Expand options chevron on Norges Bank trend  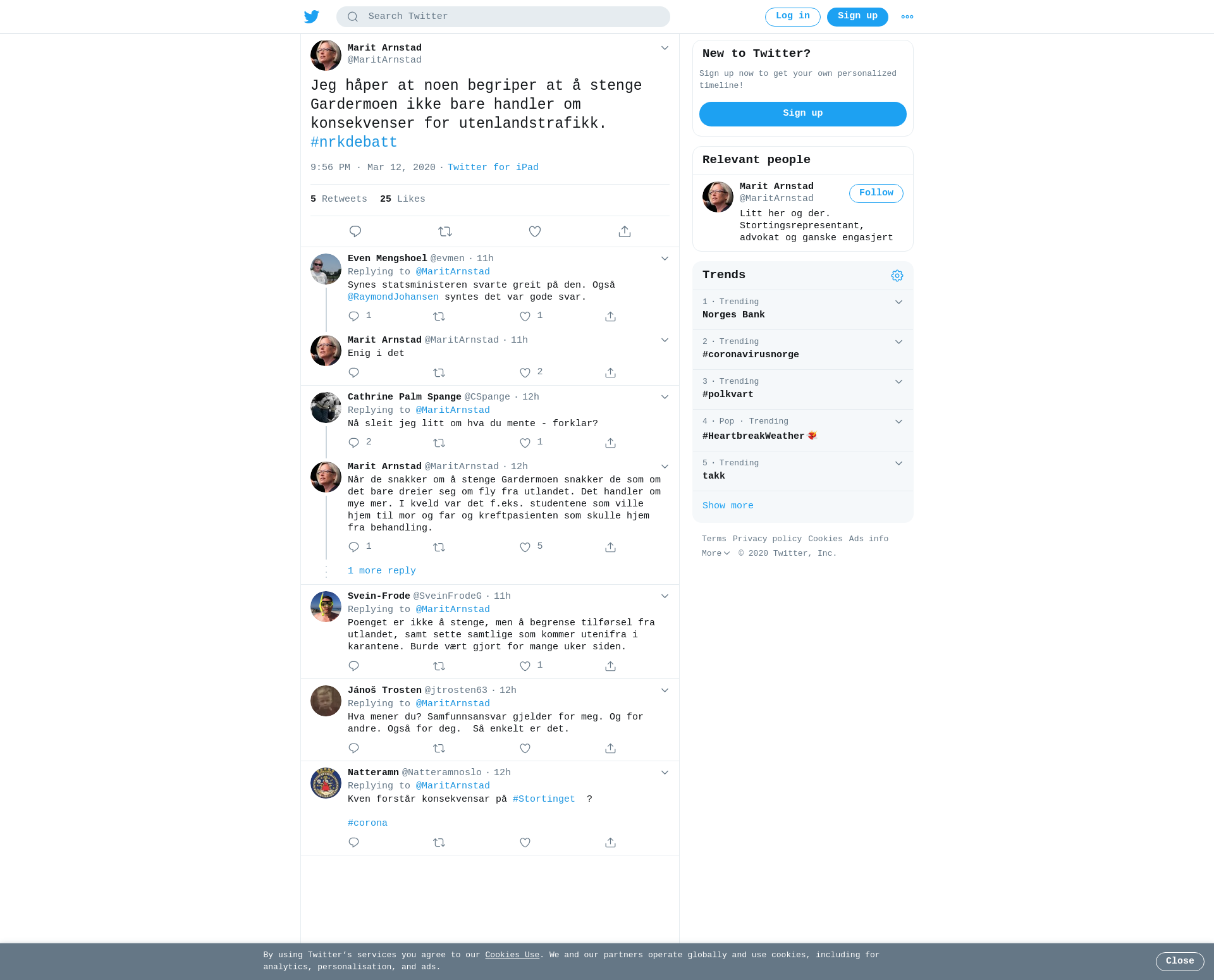pyautogui.click(x=898, y=302)
